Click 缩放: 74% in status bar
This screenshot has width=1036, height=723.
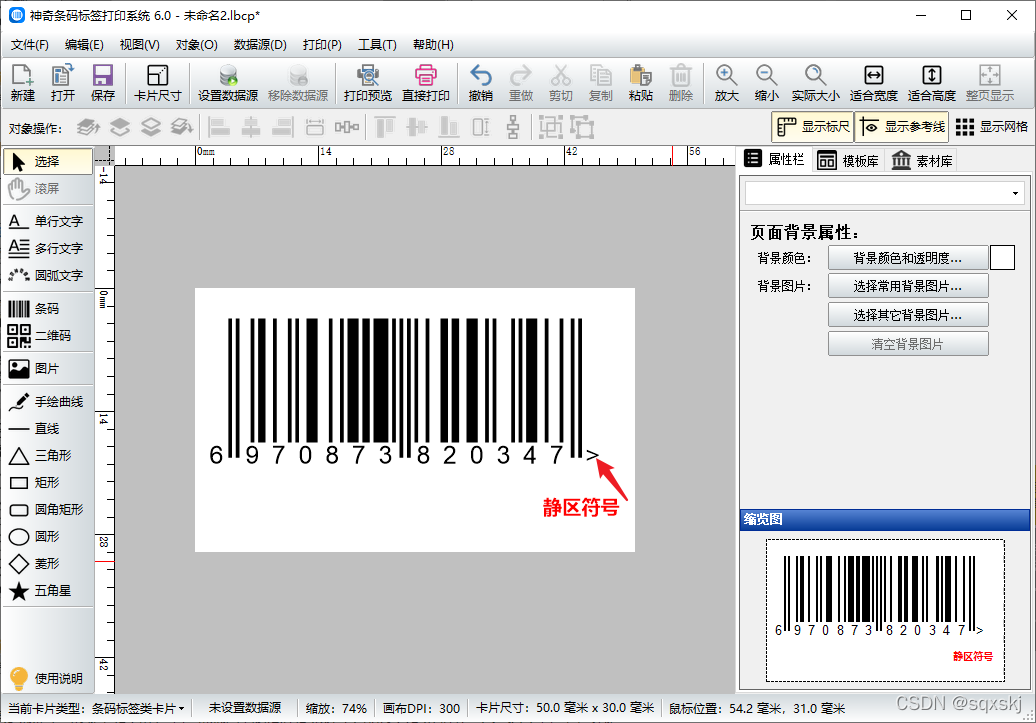coord(336,708)
